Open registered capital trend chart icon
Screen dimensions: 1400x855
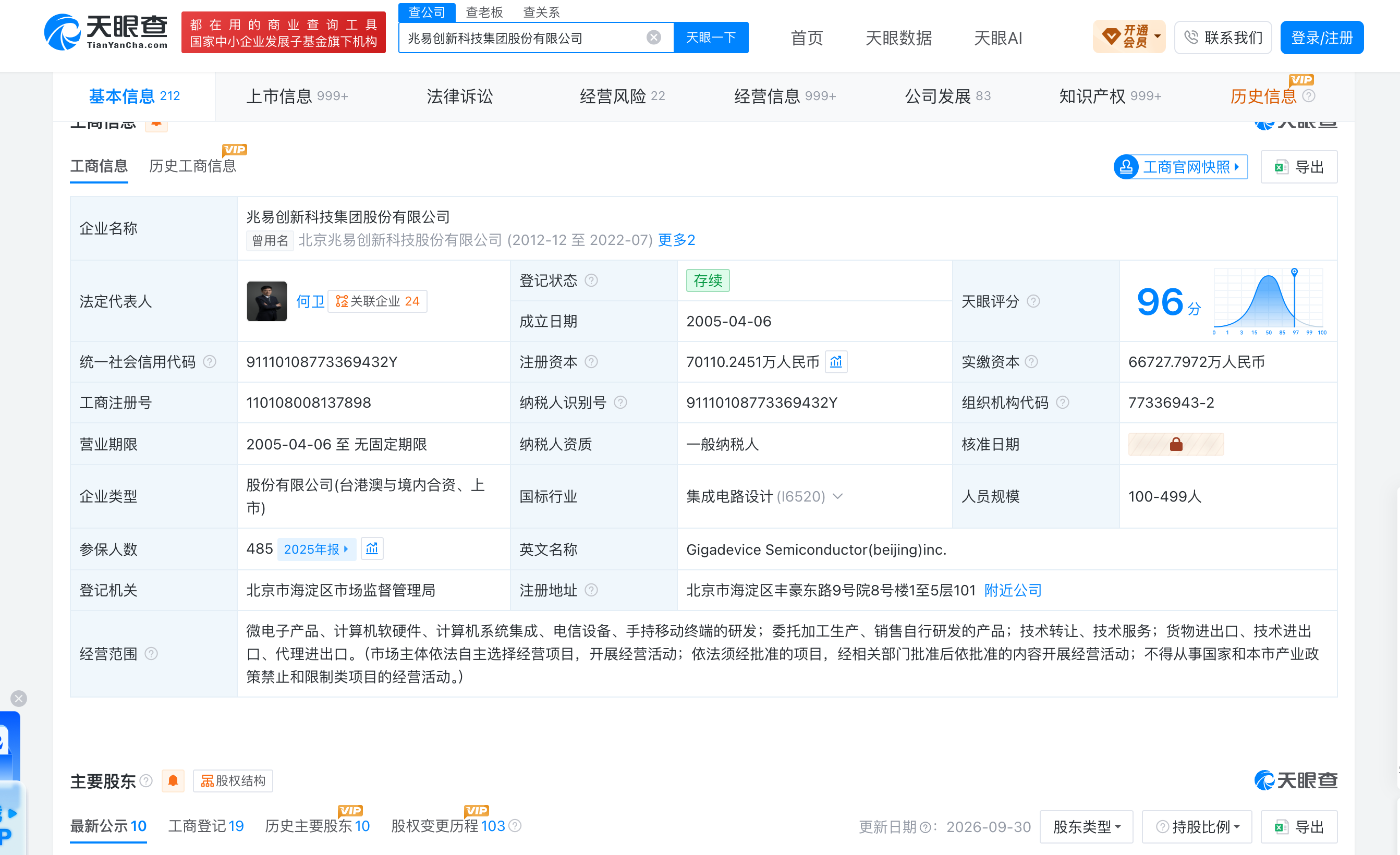point(836,362)
